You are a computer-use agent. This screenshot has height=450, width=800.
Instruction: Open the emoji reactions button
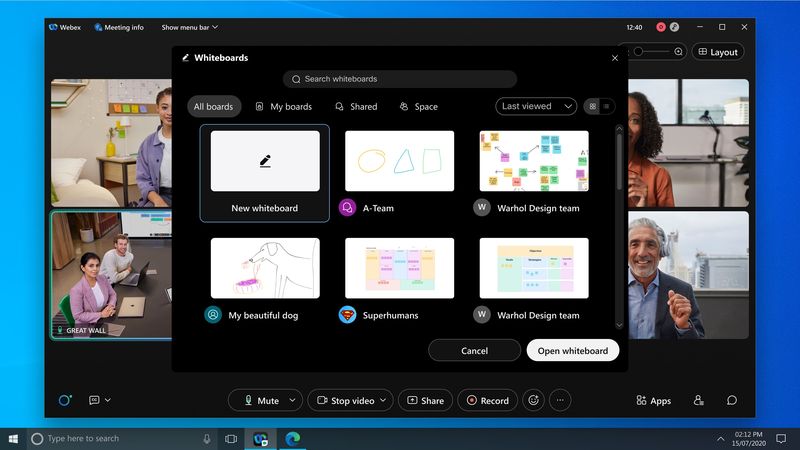[534, 400]
